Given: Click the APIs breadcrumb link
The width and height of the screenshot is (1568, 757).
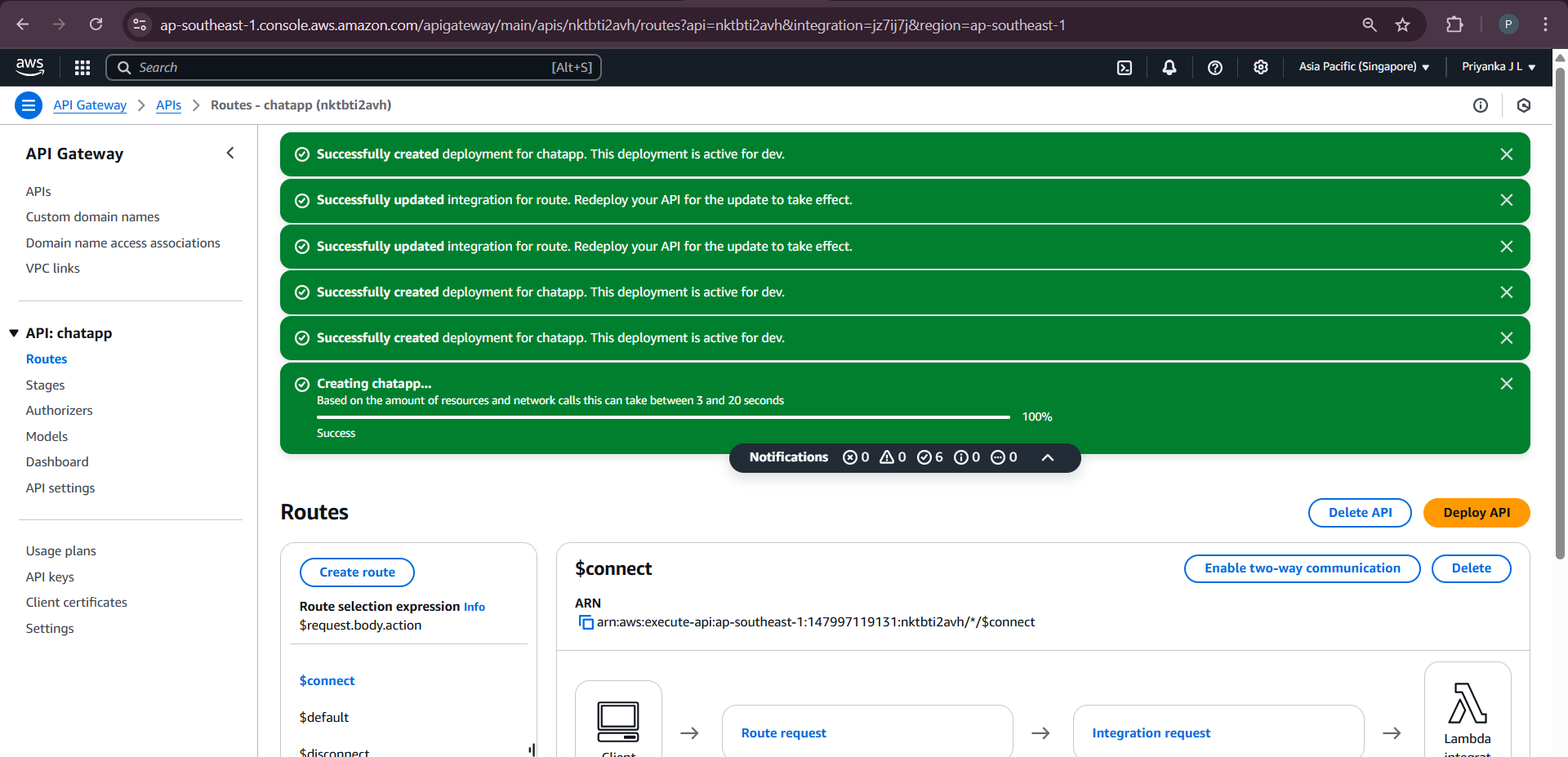Looking at the screenshot, I should coord(168,105).
